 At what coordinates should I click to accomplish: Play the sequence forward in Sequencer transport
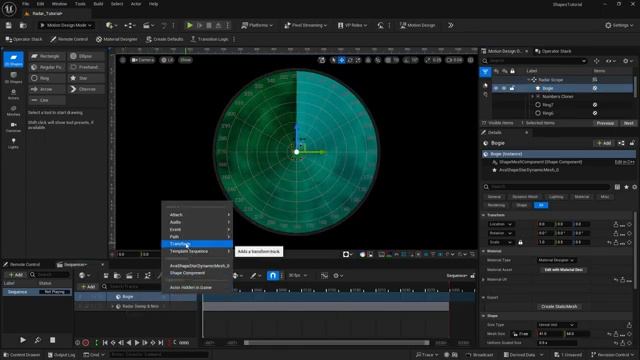coord(137,343)
